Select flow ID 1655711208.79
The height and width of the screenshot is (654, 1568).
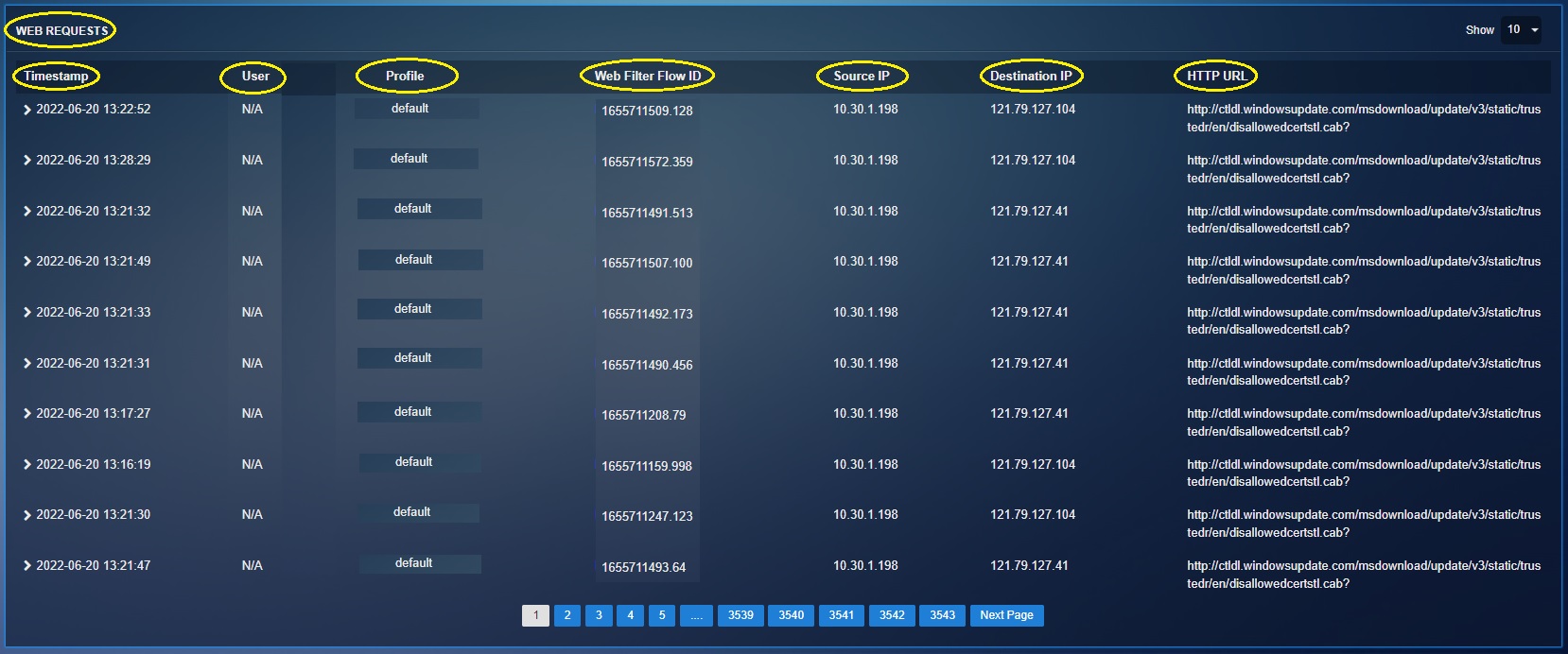[644, 416]
